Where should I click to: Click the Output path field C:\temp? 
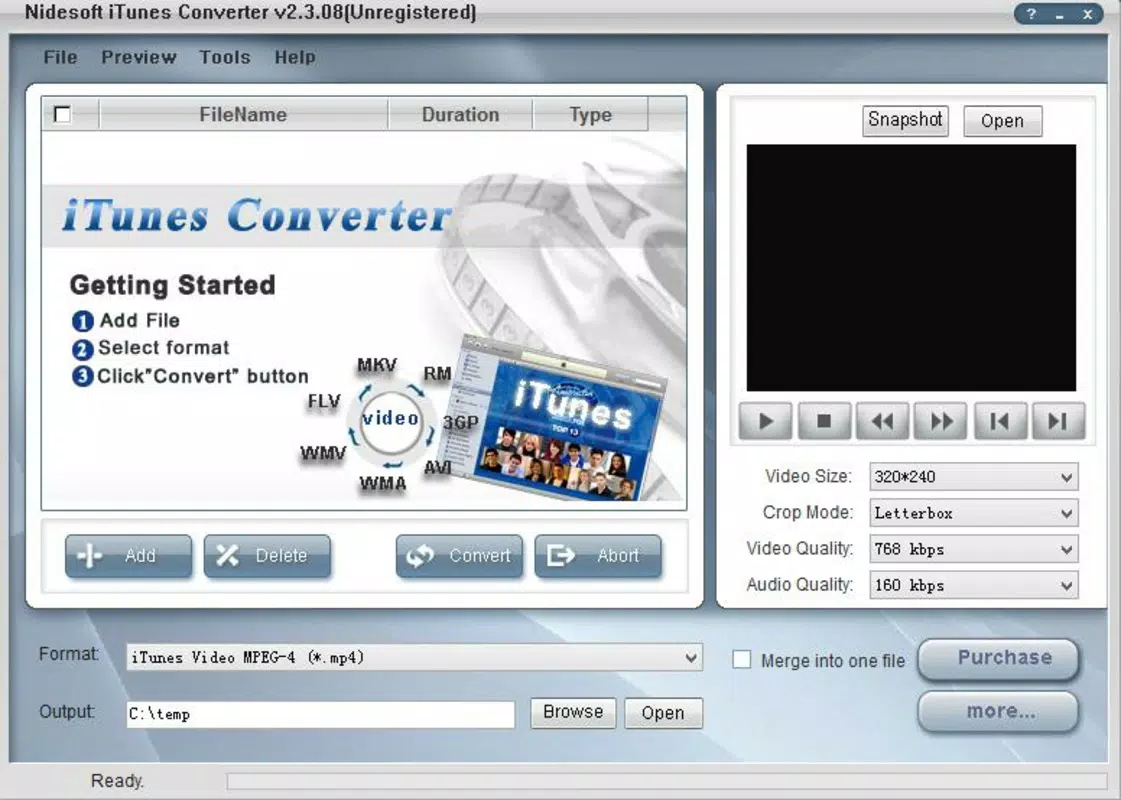pos(320,714)
